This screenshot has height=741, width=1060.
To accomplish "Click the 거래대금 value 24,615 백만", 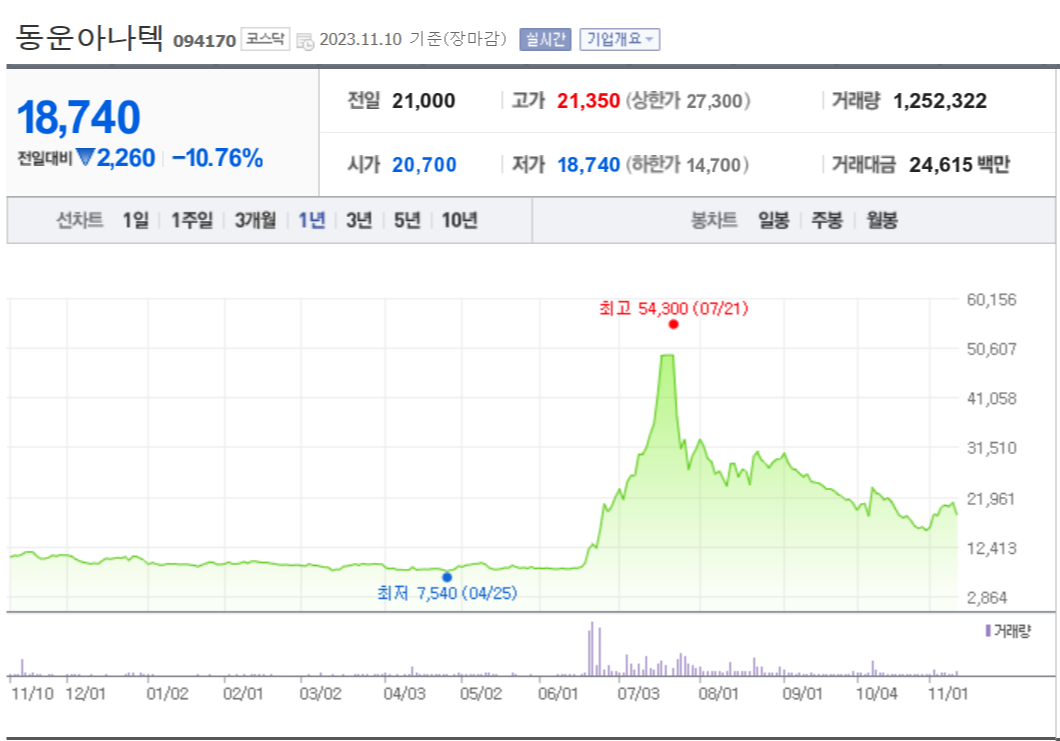I will [959, 164].
